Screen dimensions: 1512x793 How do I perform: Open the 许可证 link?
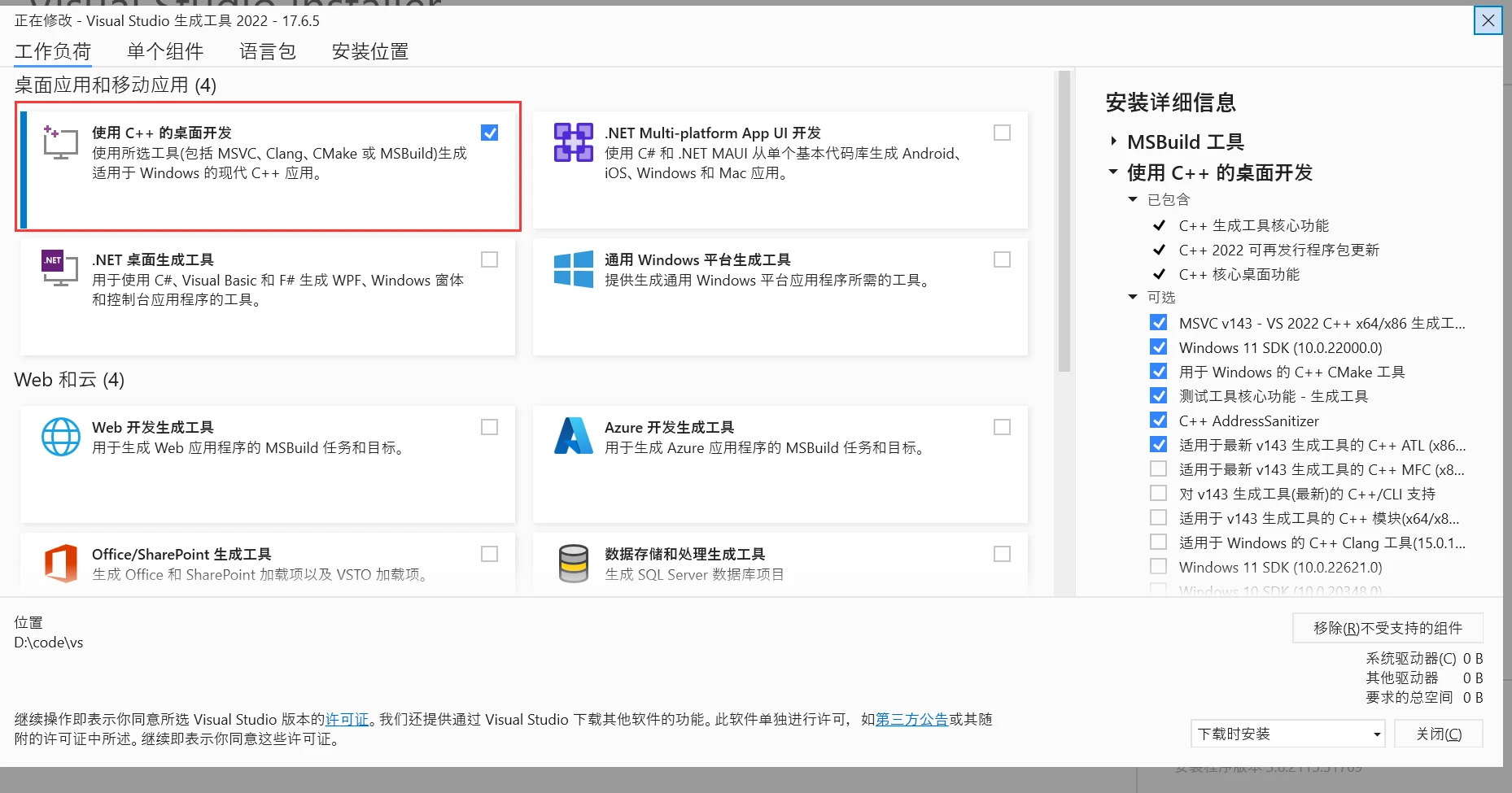pyautogui.click(x=347, y=720)
